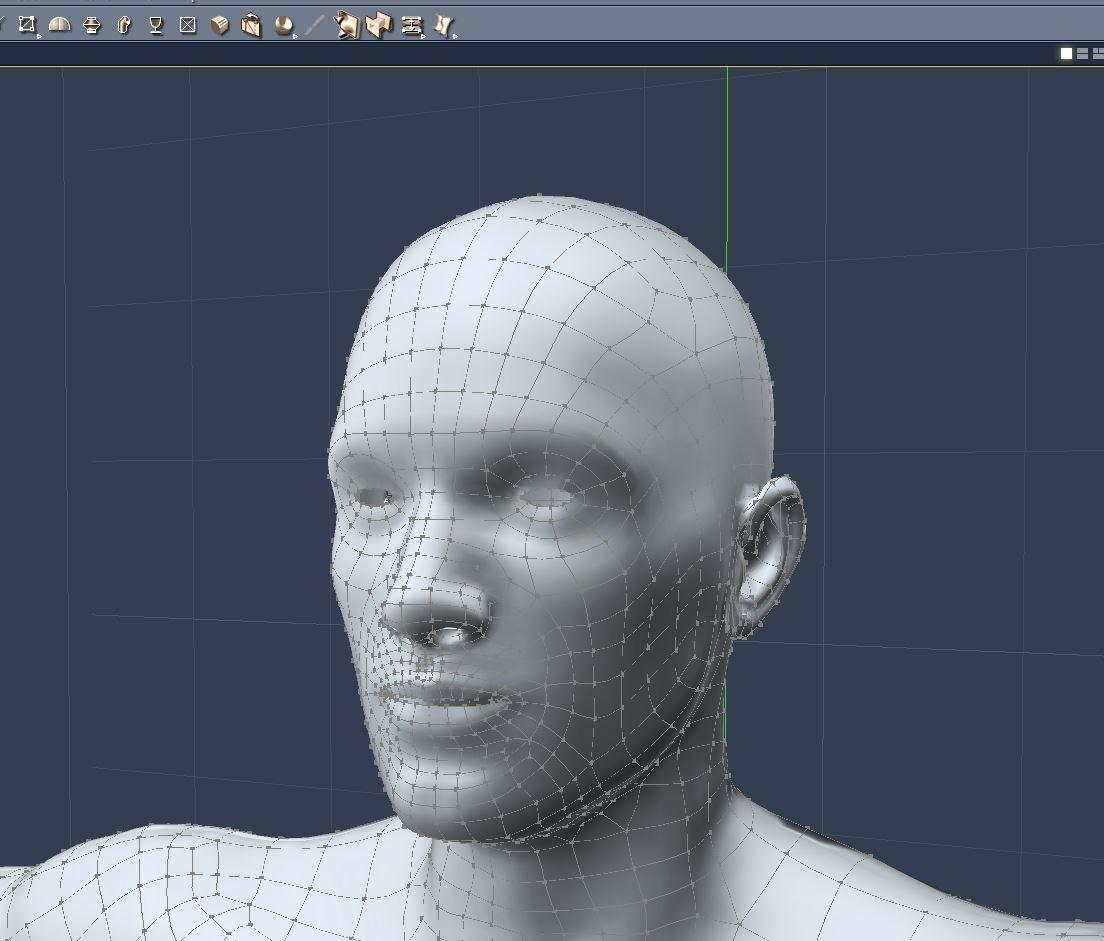
Task: Click the ear on the head mesh
Action: tap(769, 556)
